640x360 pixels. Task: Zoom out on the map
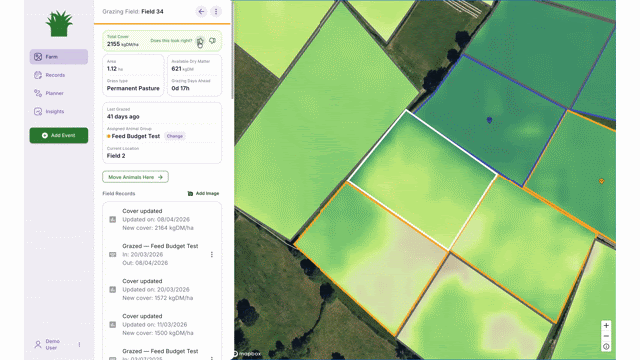pos(606,336)
